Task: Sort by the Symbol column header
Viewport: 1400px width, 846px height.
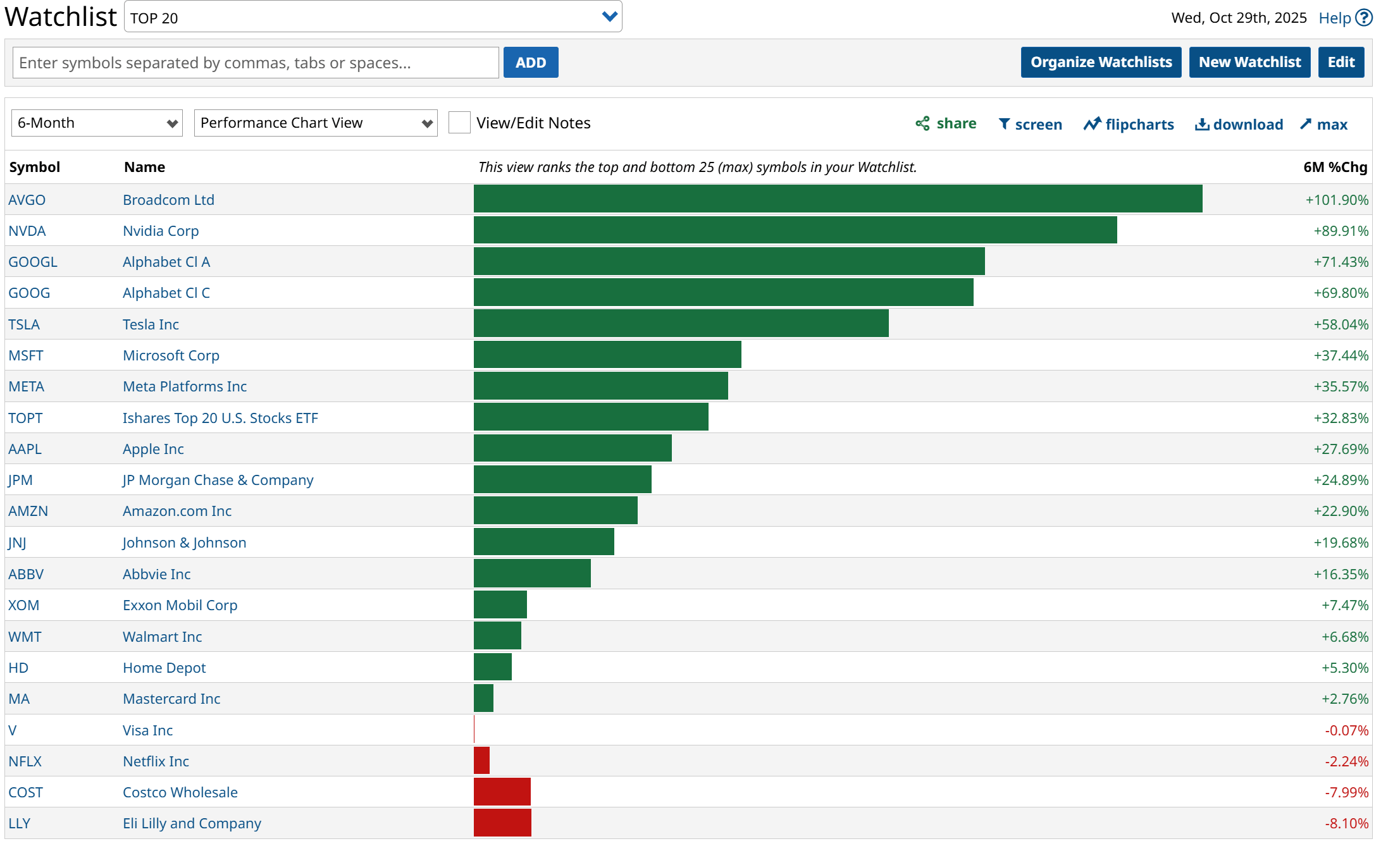Action: (x=35, y=167)
